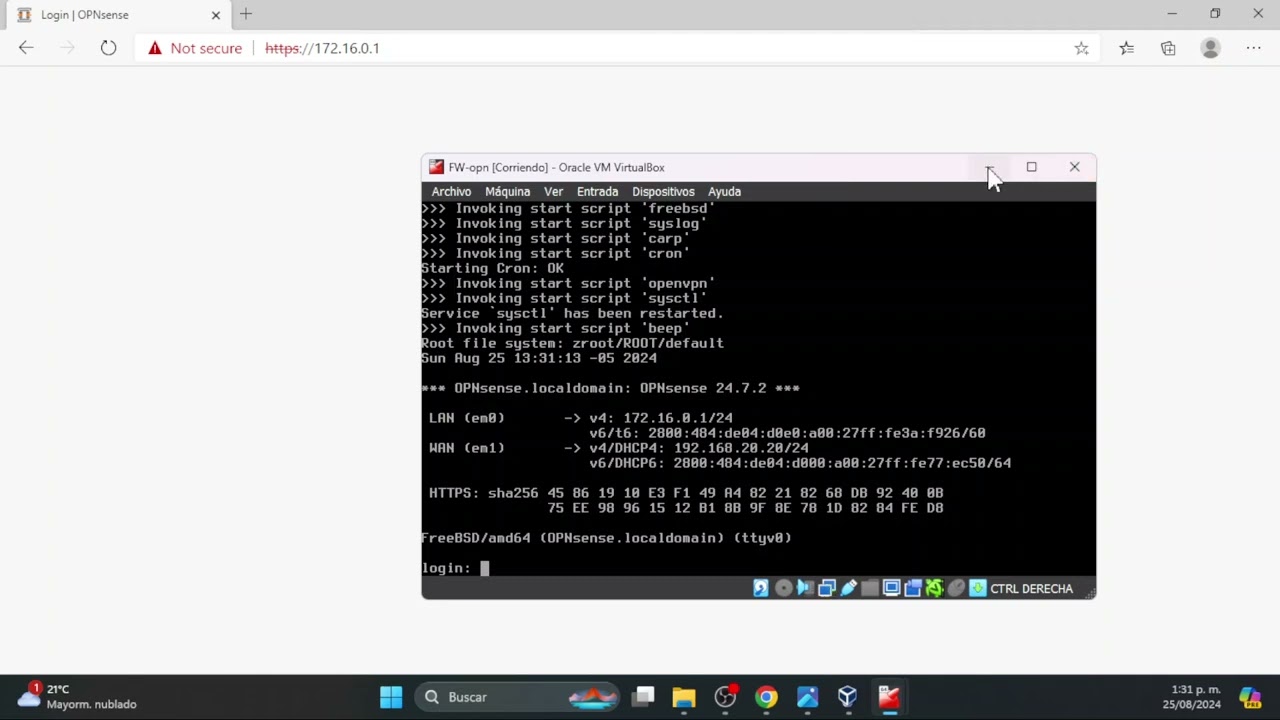Open the Copilot icon in the system tray

tap(1250, 697)
